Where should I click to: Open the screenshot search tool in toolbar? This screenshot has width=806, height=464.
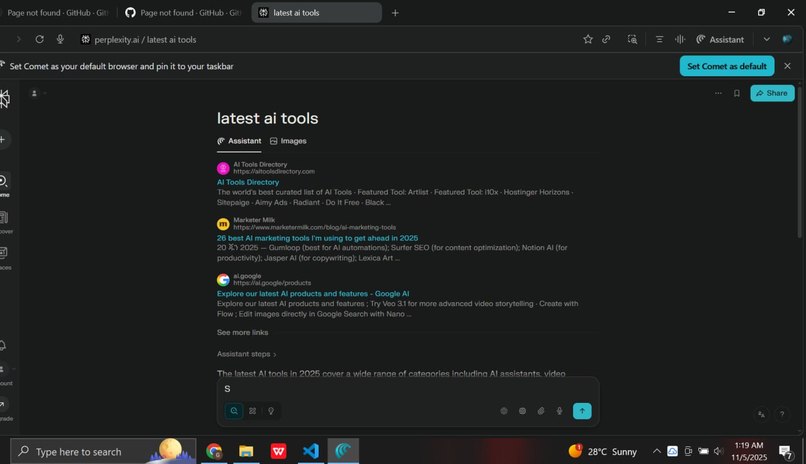coord(632,39)
